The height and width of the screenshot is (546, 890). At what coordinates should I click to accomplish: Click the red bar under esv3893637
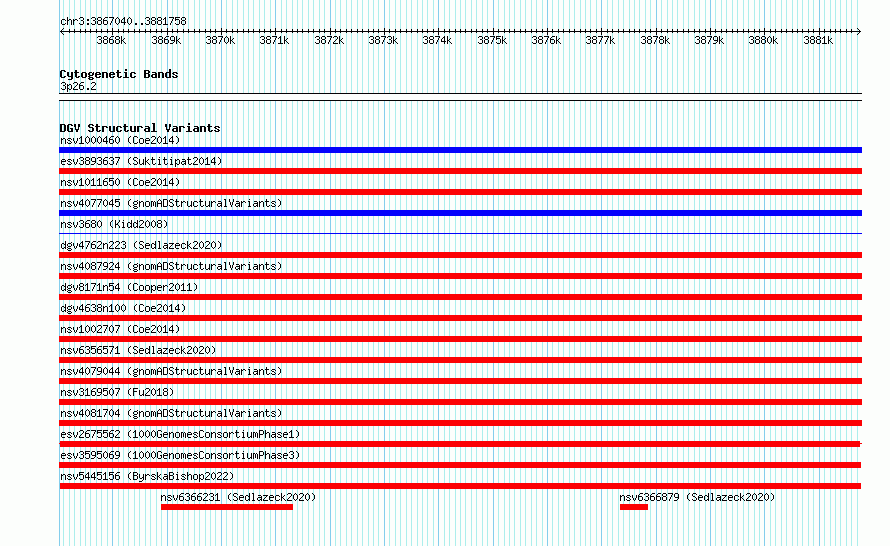pyautogui.click(x=460, y=171)
